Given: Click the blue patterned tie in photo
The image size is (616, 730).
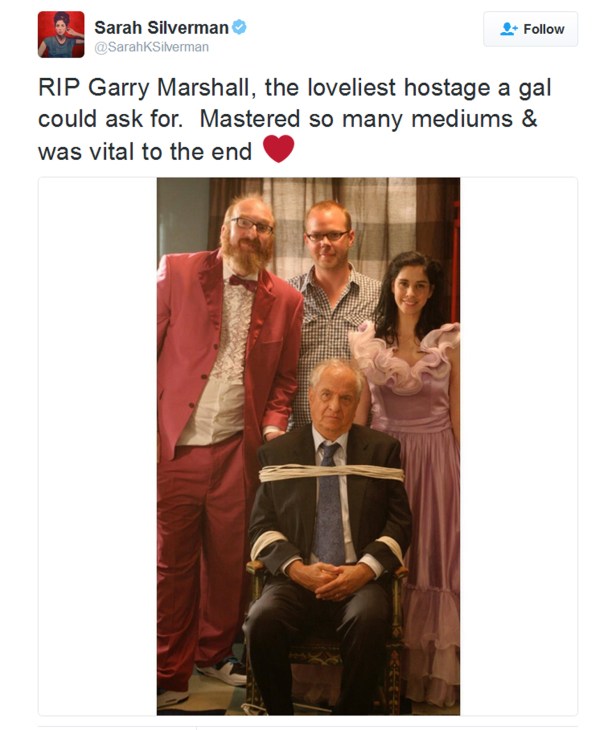Looking at the screenshot, I should (329, 503).
